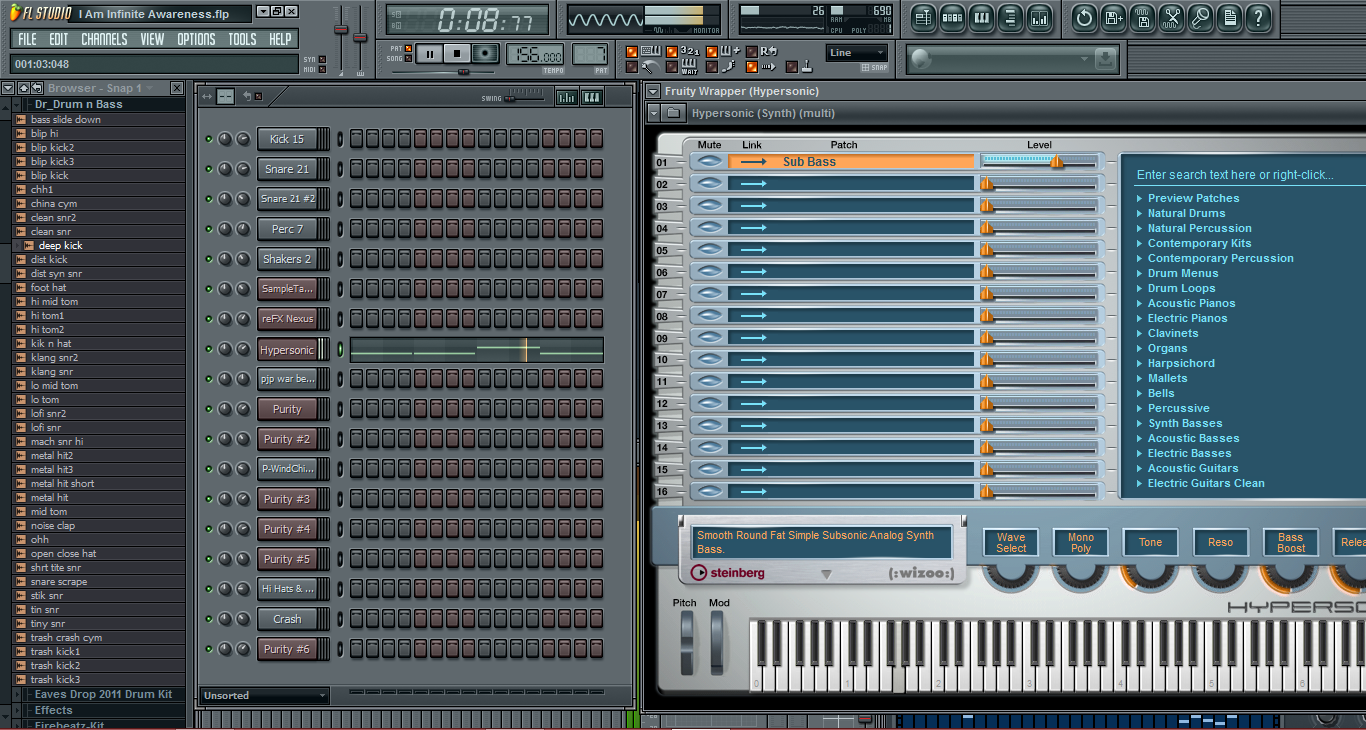Open the OPTIONS menu
The image size is (1366, 730).
196,39
